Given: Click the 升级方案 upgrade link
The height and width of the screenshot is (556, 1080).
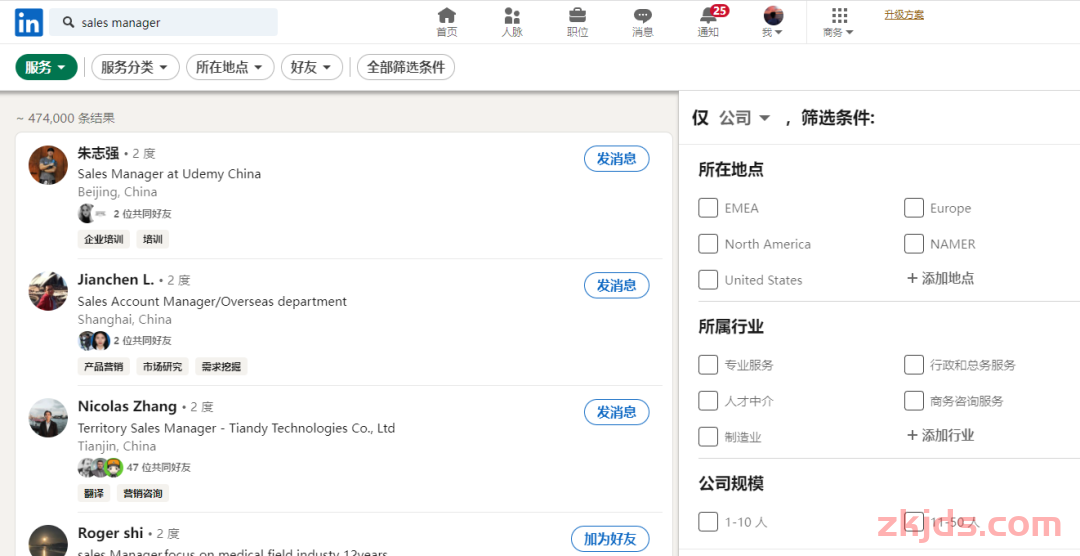Looking at the screenshot, I should click(x=904, y=15).
